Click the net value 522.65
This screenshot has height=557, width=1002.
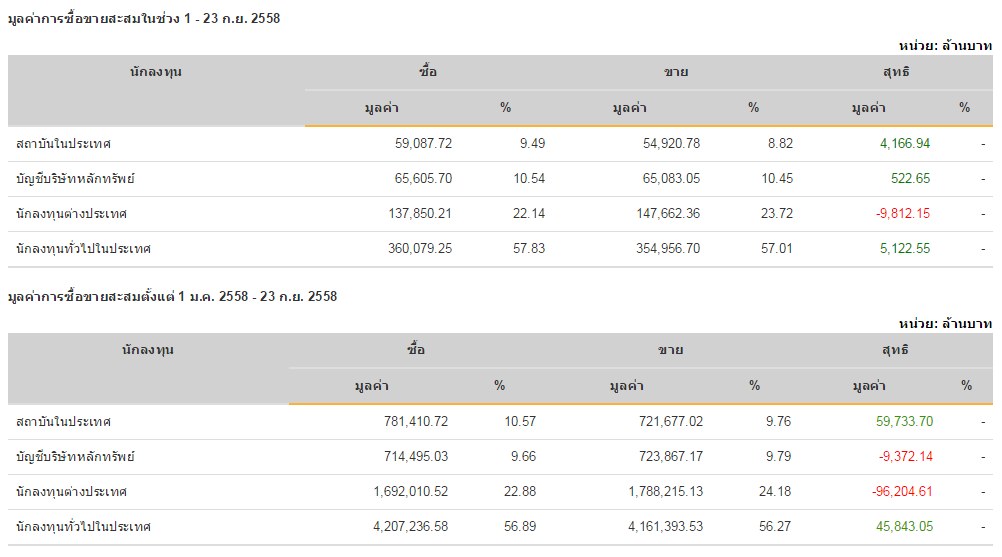coord(910,179)
